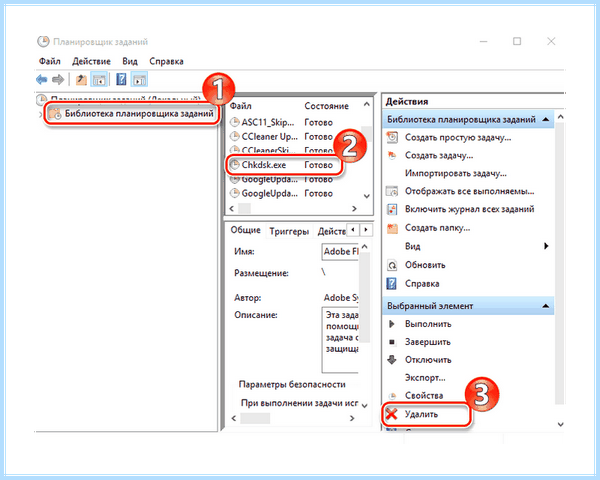Click the Task Scheduler title bar icon
Image resolution: width=600 pixels, height=480 pixels.
43,41
